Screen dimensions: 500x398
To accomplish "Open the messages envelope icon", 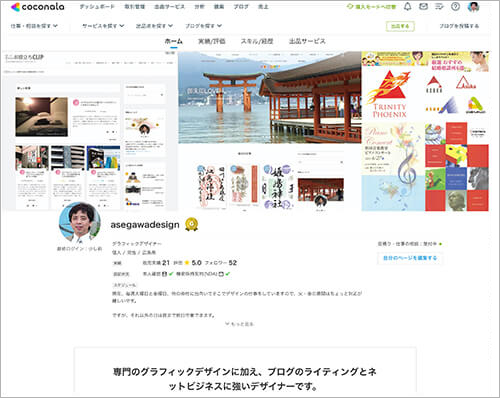I will [423, 6].
